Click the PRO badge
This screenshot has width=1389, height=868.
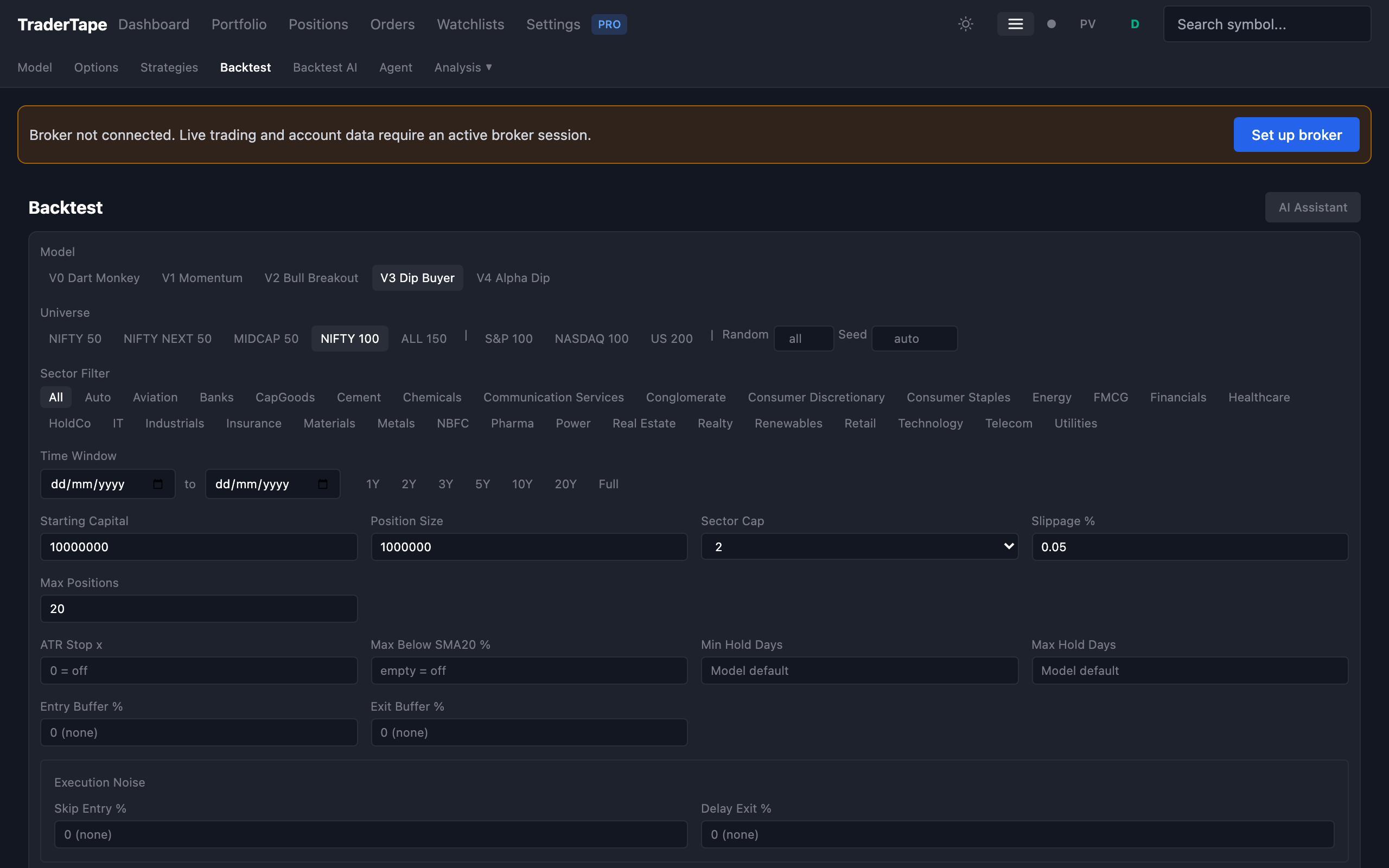click(608, 24)
